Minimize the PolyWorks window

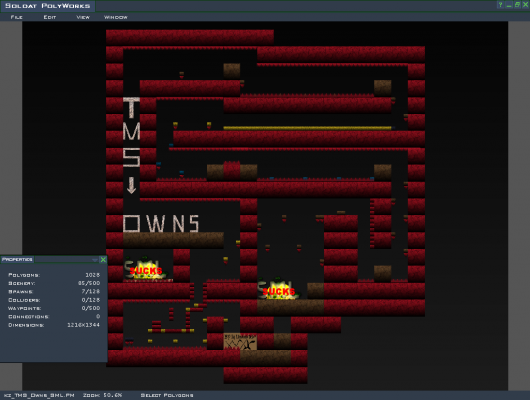(x=509, y=5)
